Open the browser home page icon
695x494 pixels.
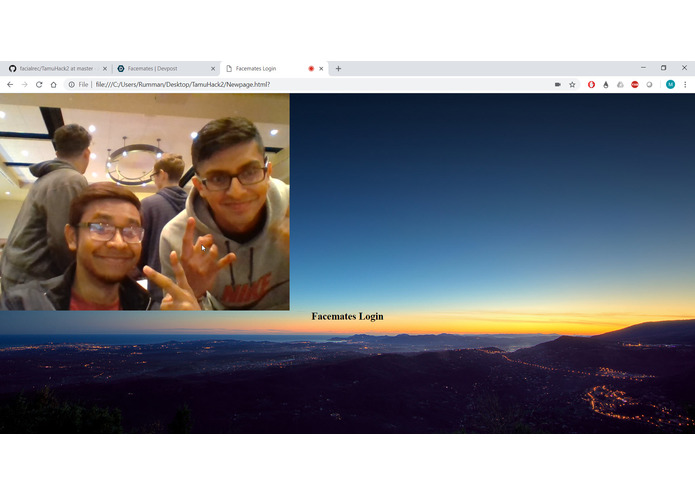pyautogui.click(x=54, y=85)
